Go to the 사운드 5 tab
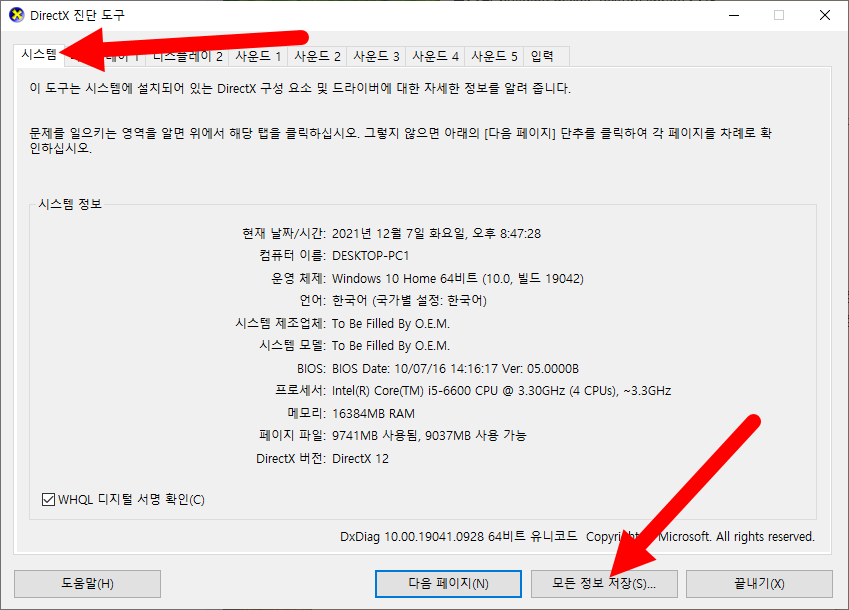This screenshot has height=610, width=849. pos(494,56)
